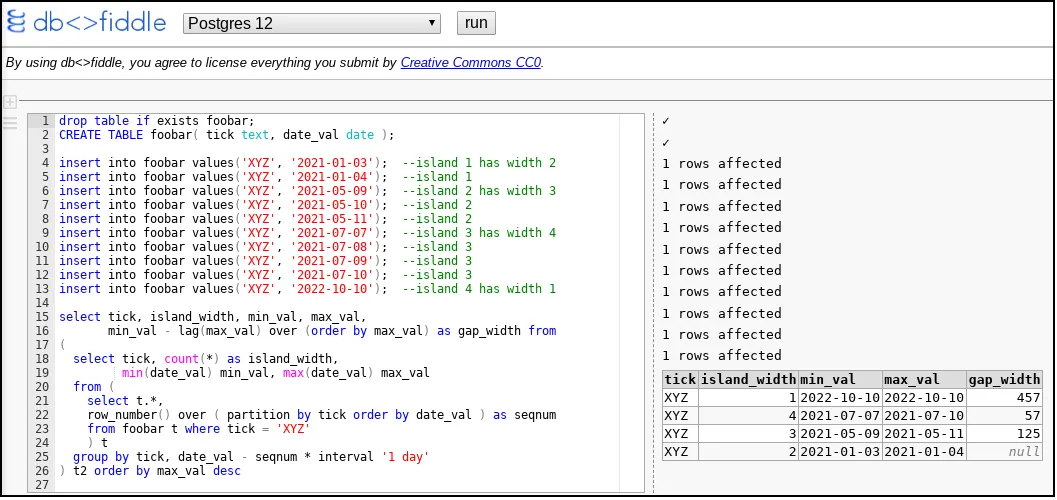Image resolution: width=1057 pixels, height=500 pixels.
Task: Click min_val cell 2021-07-07
Action: tap(840, 416)
